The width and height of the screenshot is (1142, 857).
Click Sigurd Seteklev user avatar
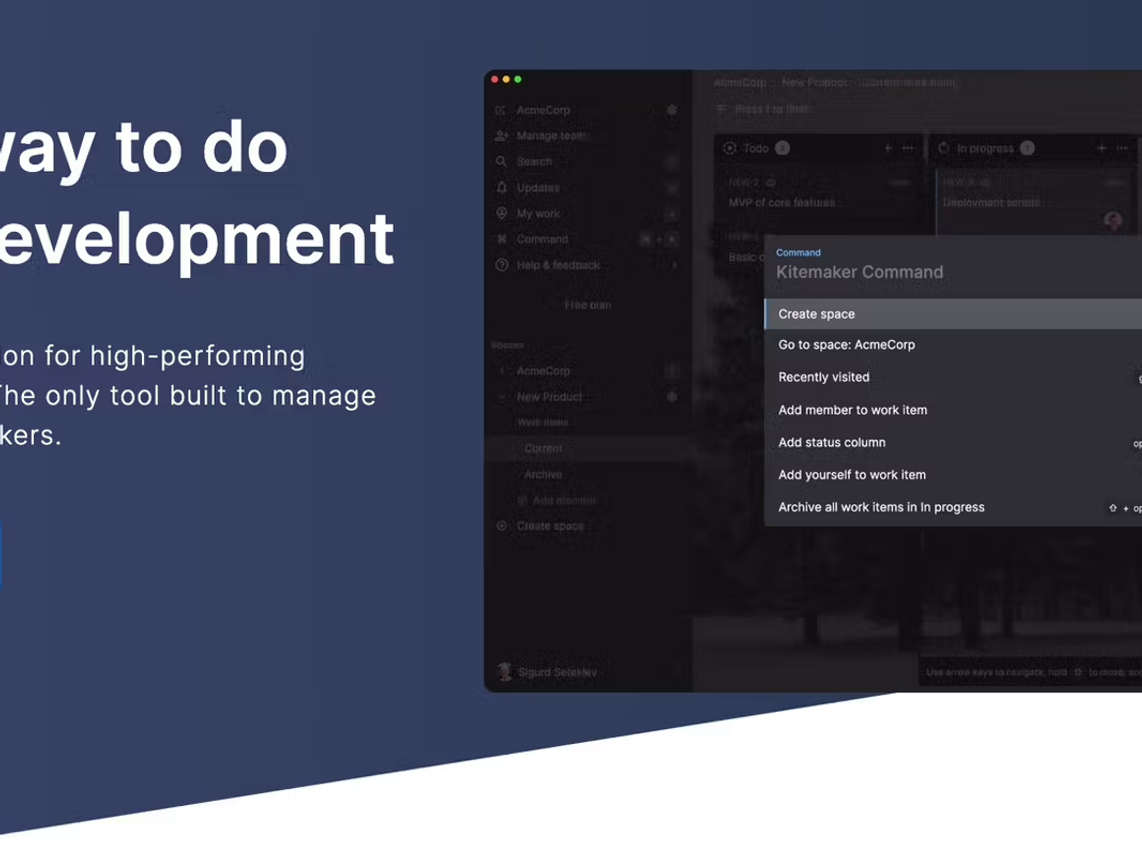click(x=504, y=671)
